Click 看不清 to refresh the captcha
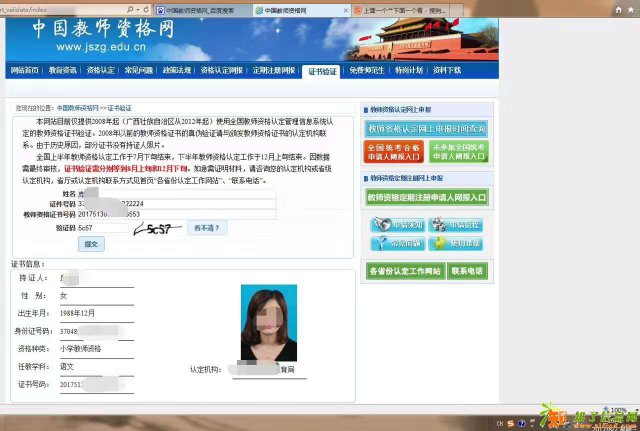This screenshot has height=431, width=640. click(206, 228)
